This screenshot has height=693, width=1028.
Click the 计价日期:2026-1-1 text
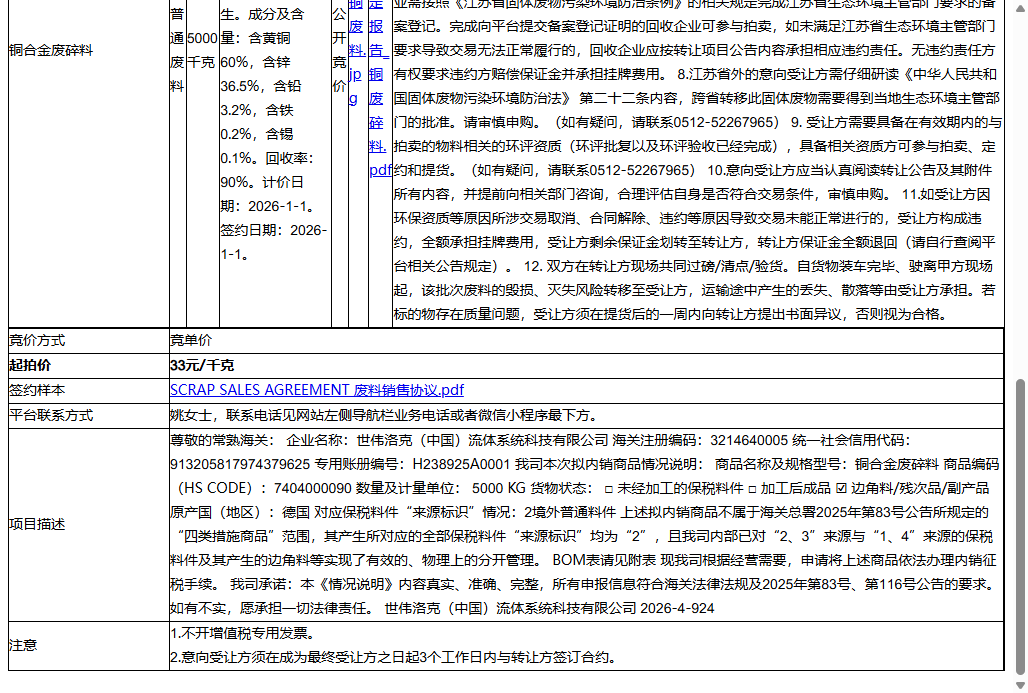coord(269,194)
